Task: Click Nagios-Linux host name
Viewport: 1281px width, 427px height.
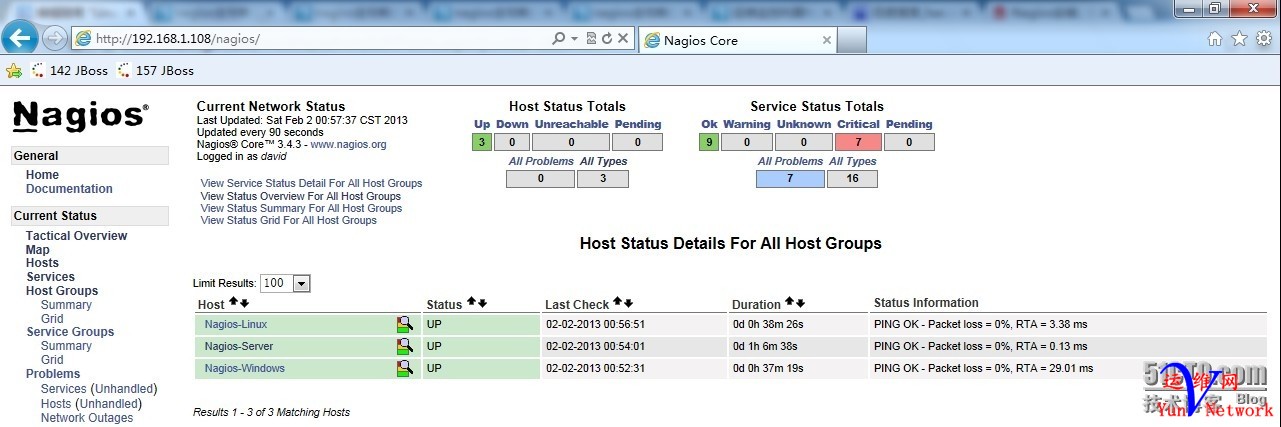Action: (235, 325)
